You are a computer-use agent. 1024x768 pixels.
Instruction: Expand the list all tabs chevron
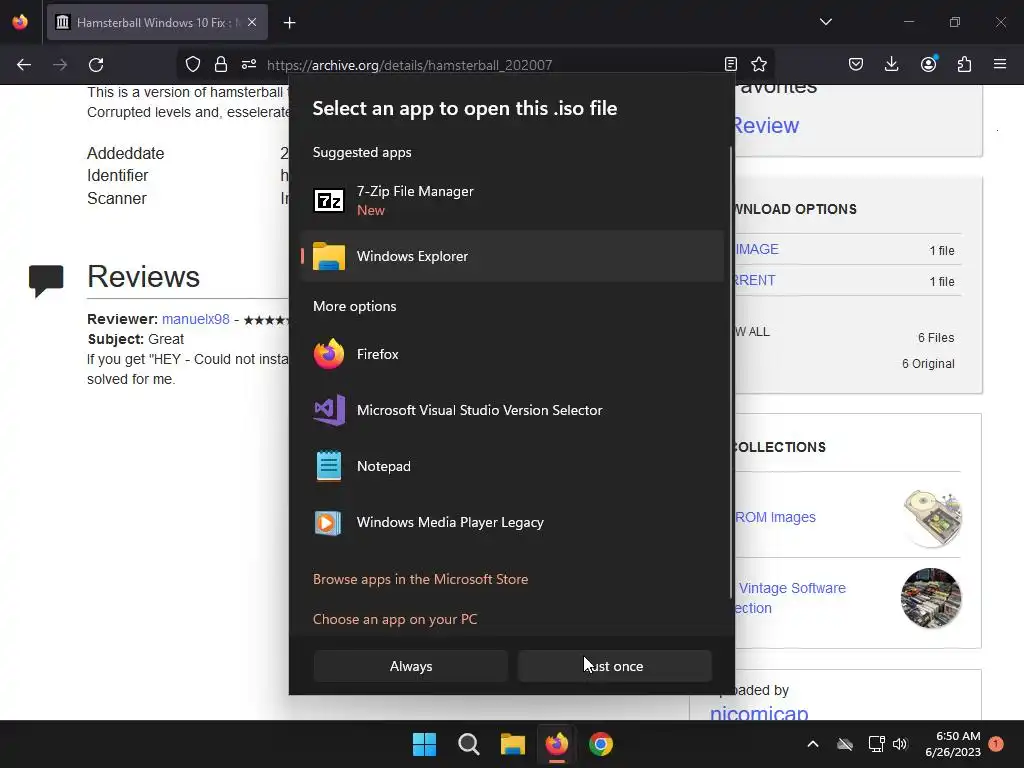[825, 22]
